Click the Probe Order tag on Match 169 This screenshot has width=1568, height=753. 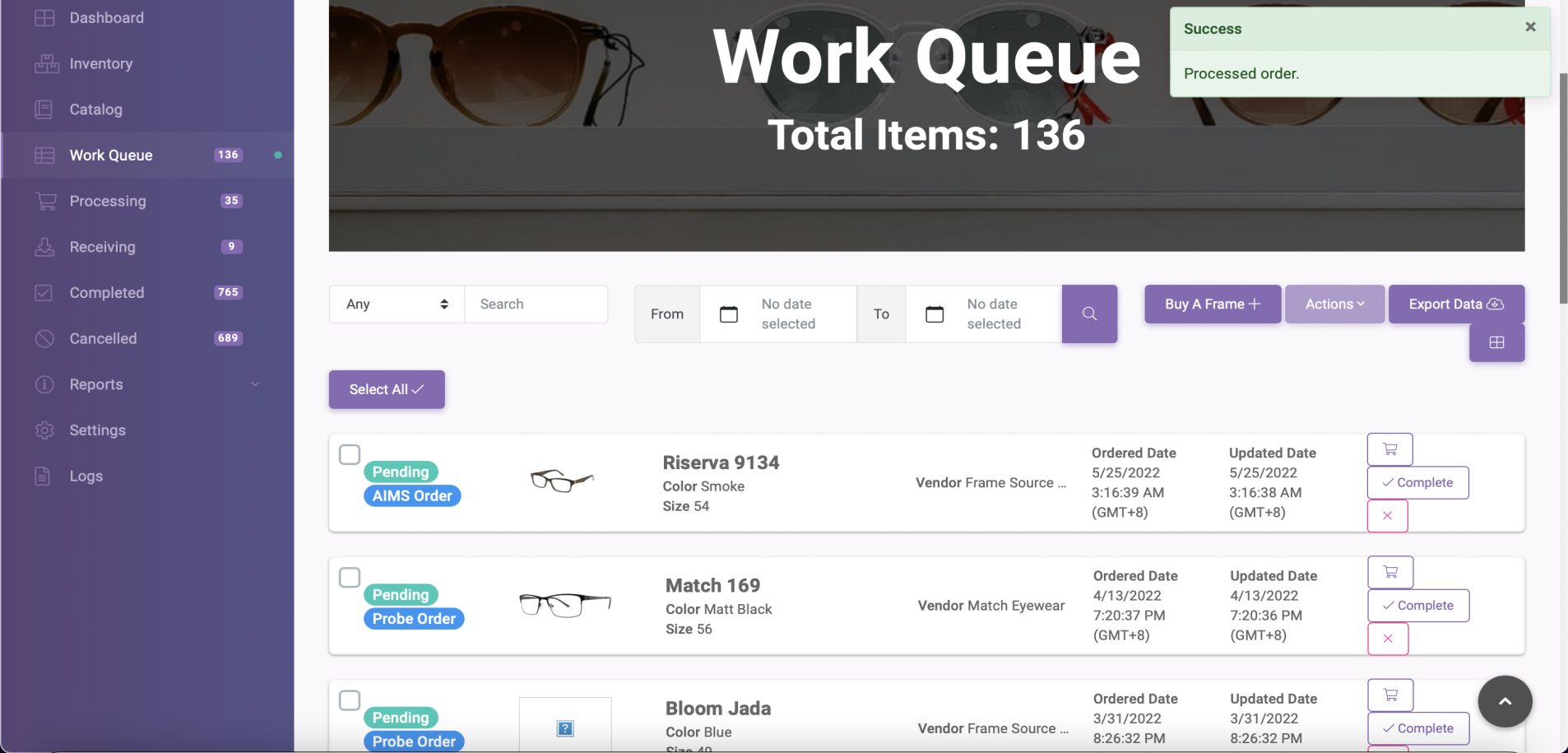click(x=414, y=618)
